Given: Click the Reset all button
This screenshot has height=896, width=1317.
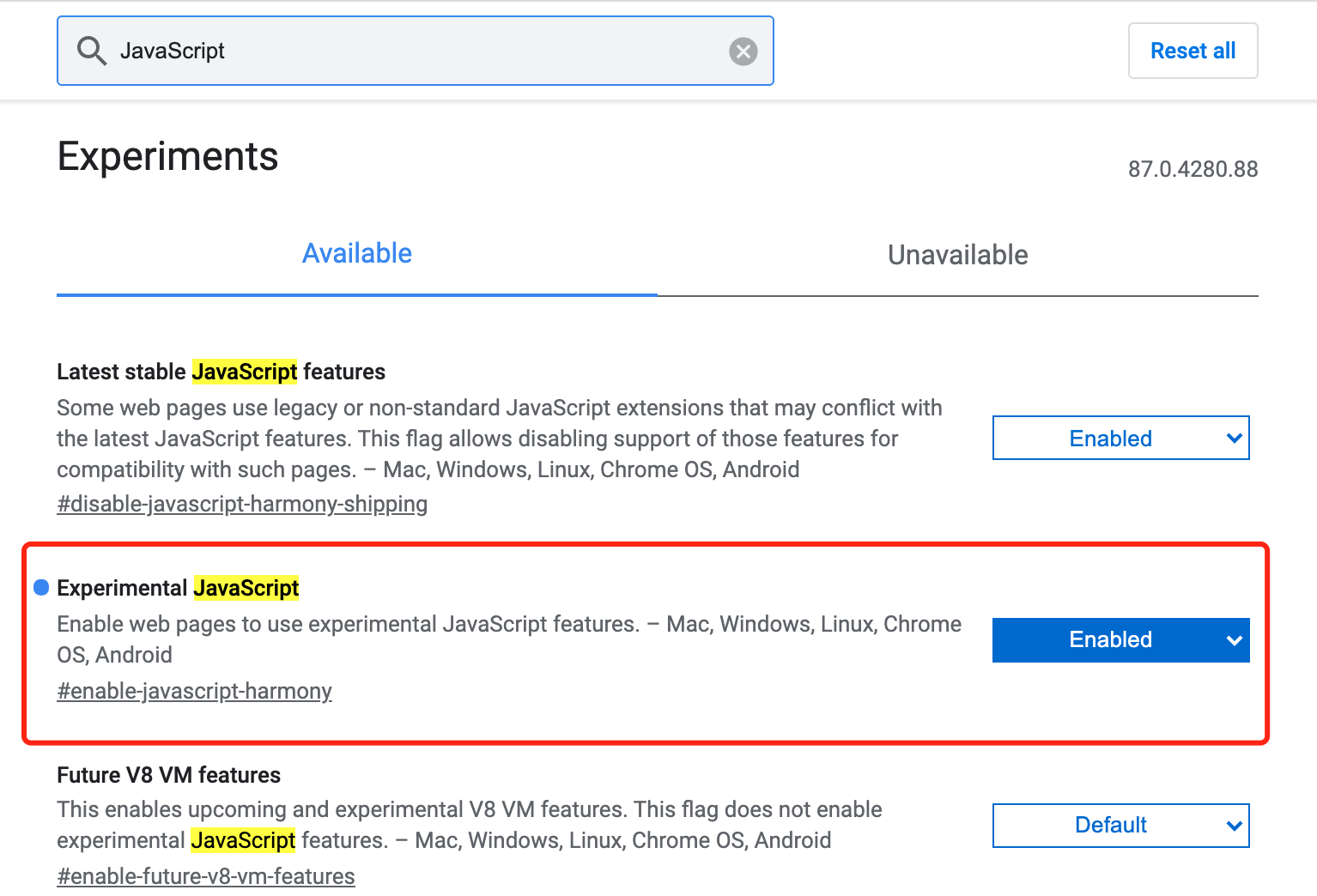Looking at the screenshot, I should [x=1193, y=51].
